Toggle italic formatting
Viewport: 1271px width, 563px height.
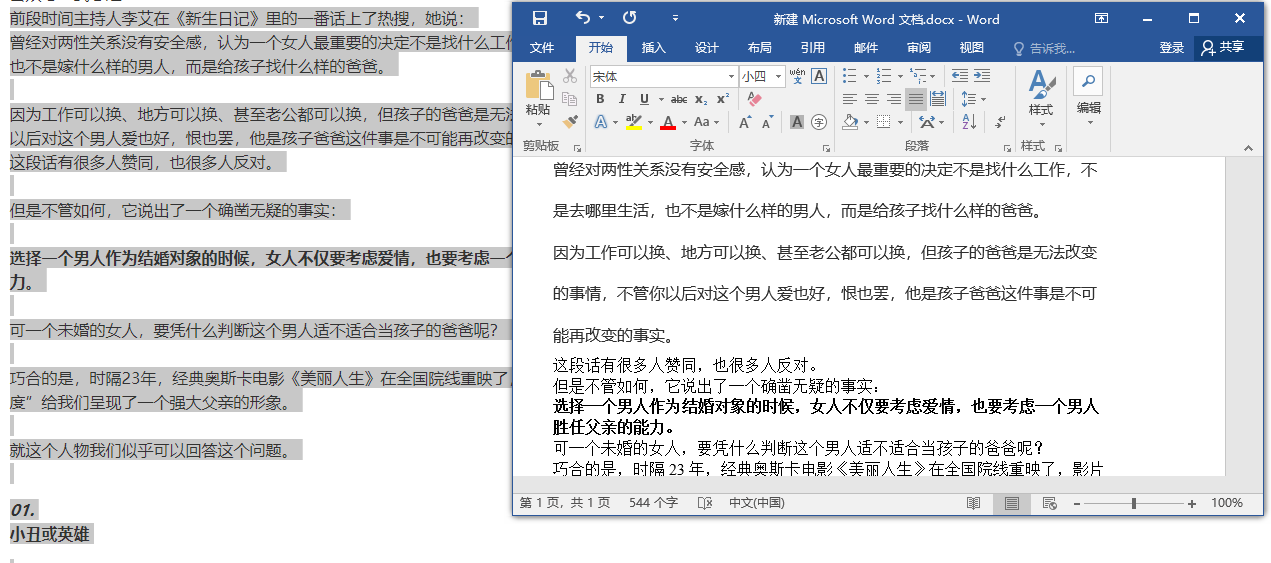pos(622,99)
